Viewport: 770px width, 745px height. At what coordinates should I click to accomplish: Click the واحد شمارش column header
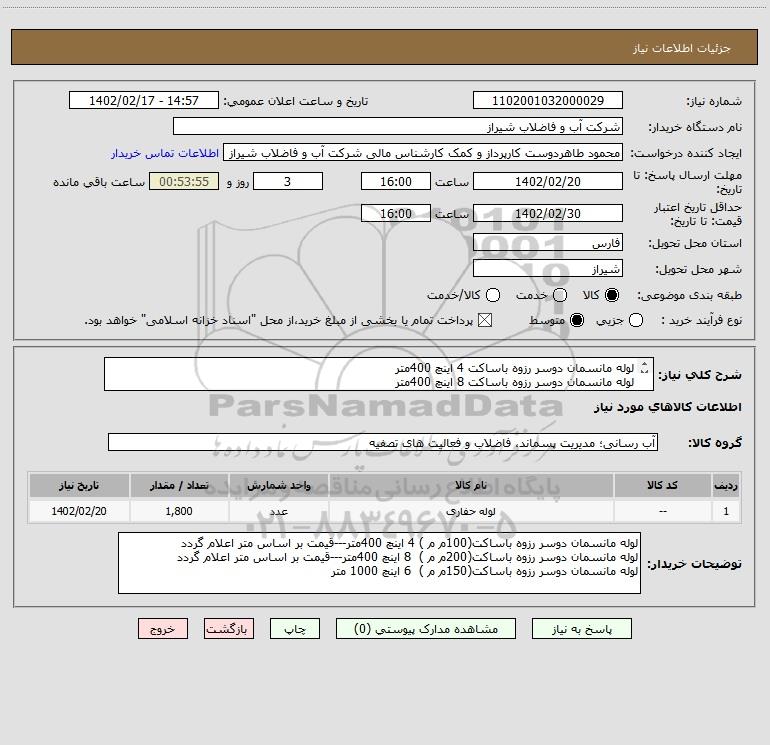pyautogui.click(x=278, y=486)
